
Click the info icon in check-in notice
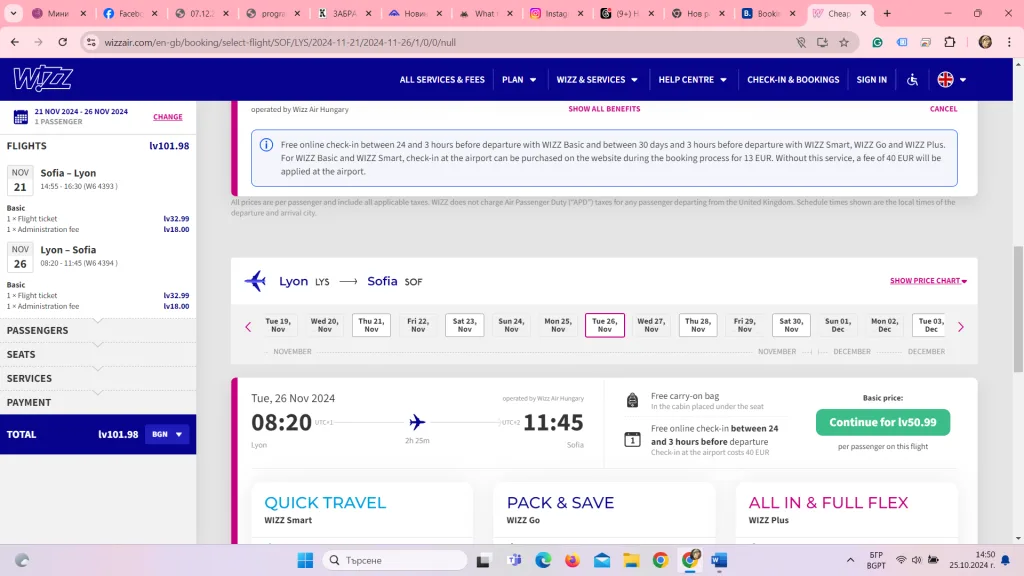[266, 145]
